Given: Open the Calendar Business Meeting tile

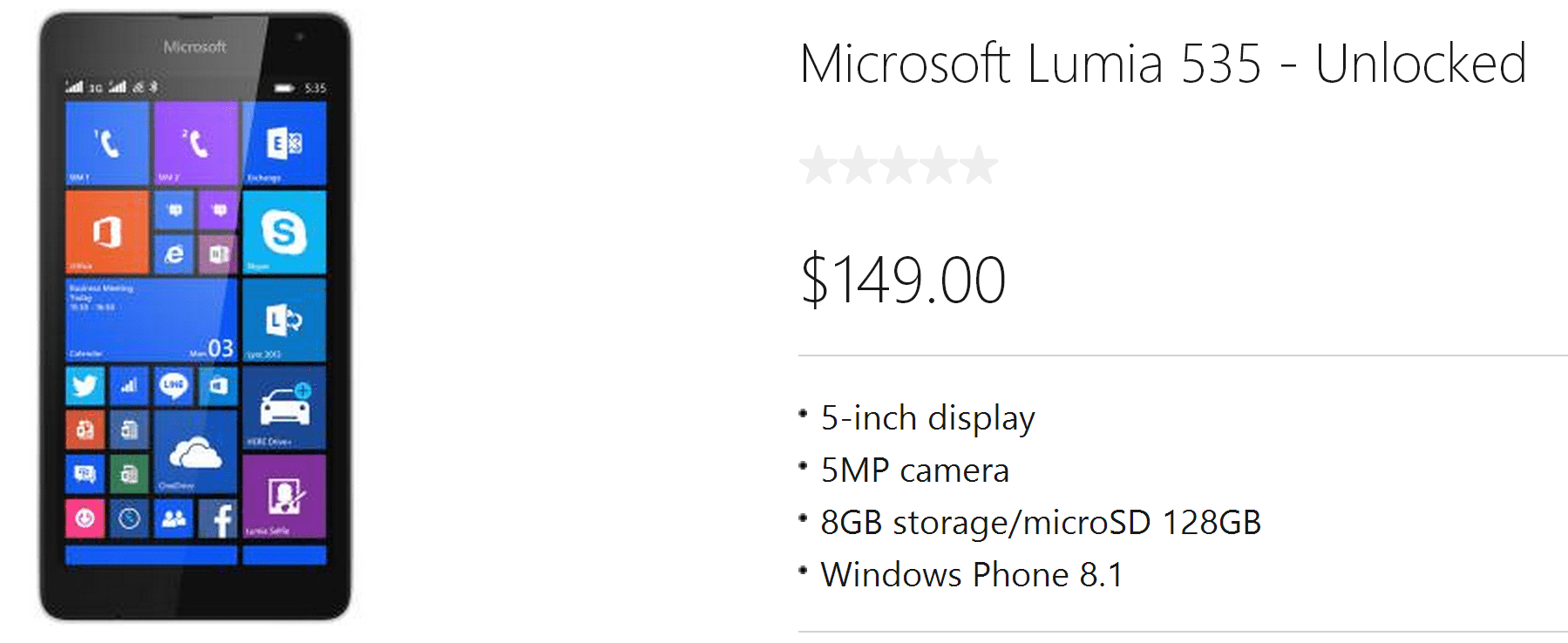Looking at the screenshot, I should pos(152,321).
